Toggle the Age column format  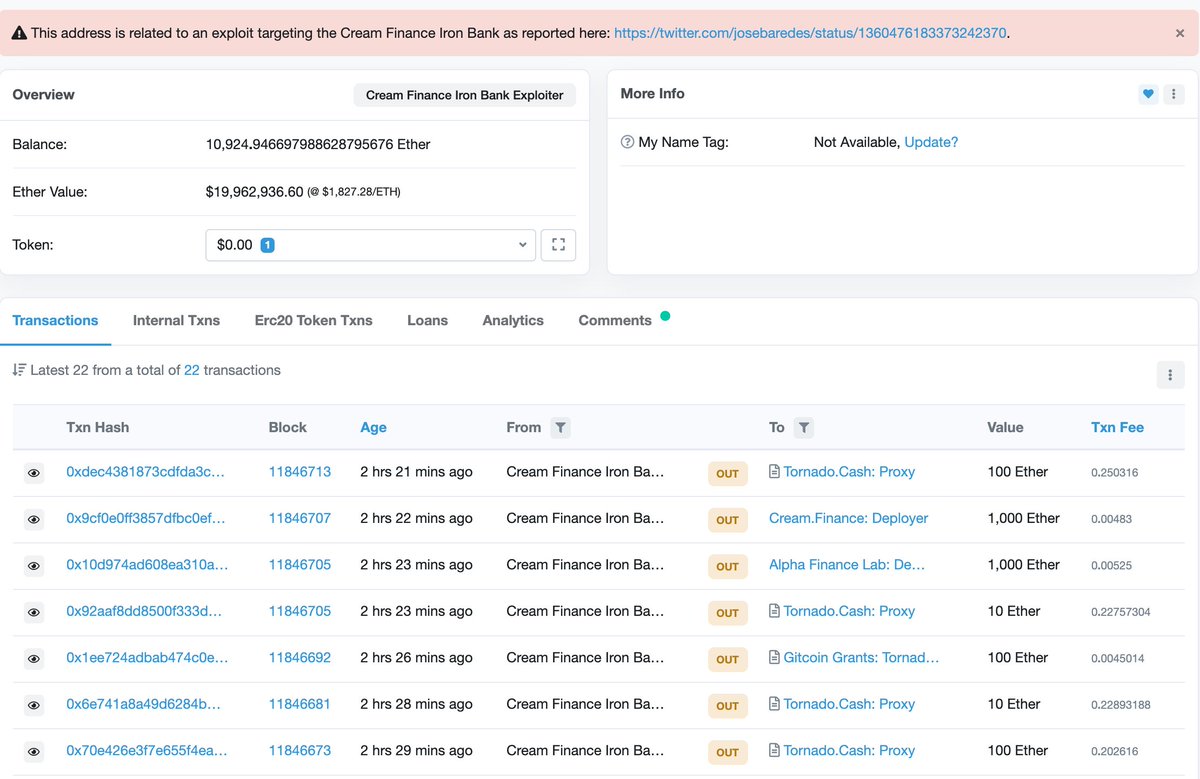pos(373,427)
